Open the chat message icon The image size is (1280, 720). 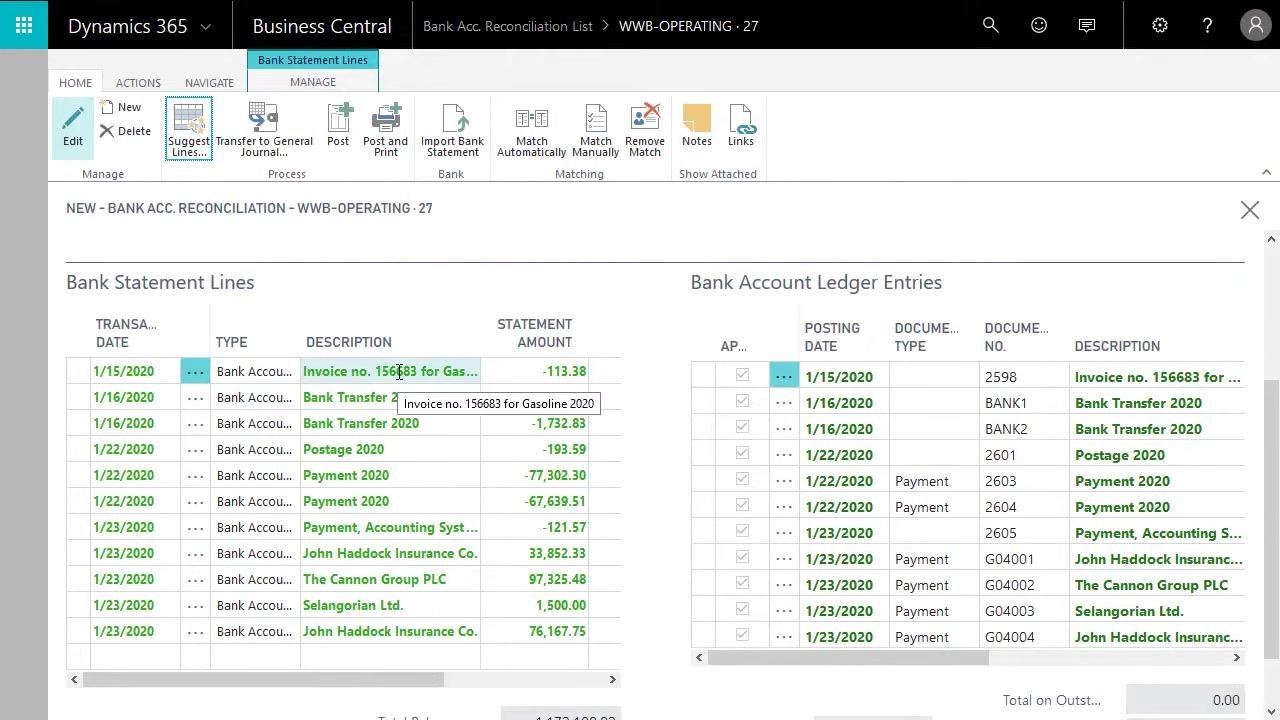pos(1087,26)
